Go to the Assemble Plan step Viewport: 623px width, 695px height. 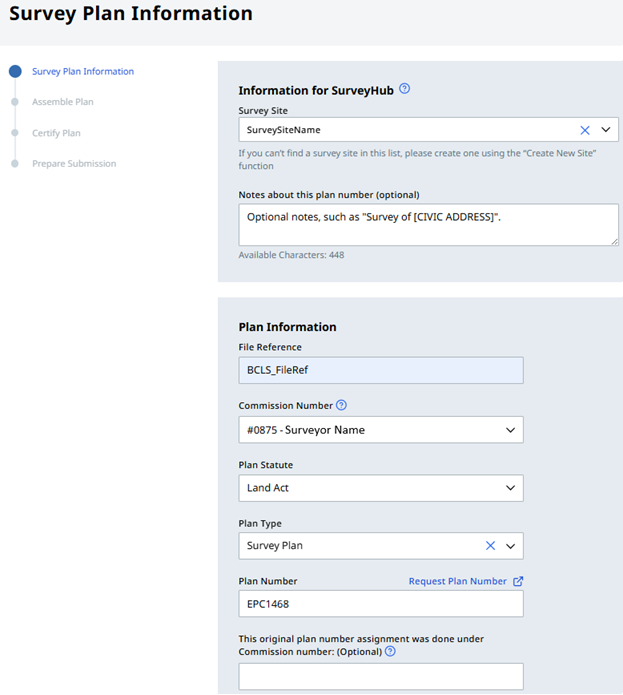pyautogui.click(x=62, y=102)
